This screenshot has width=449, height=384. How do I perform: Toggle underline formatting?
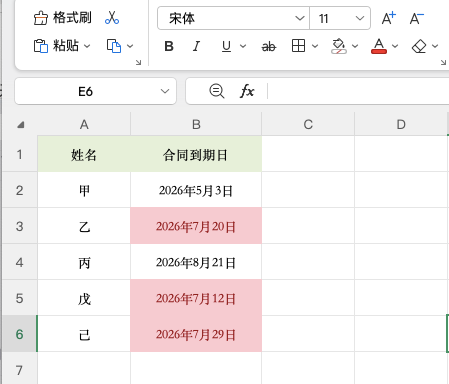click(226, 46)
